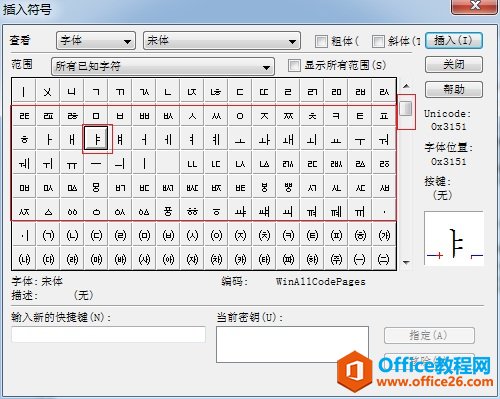Pick the ㄴ character cell
Image resolution: width=500 pixels, height=399 pixels.
[x=168, y=92]
